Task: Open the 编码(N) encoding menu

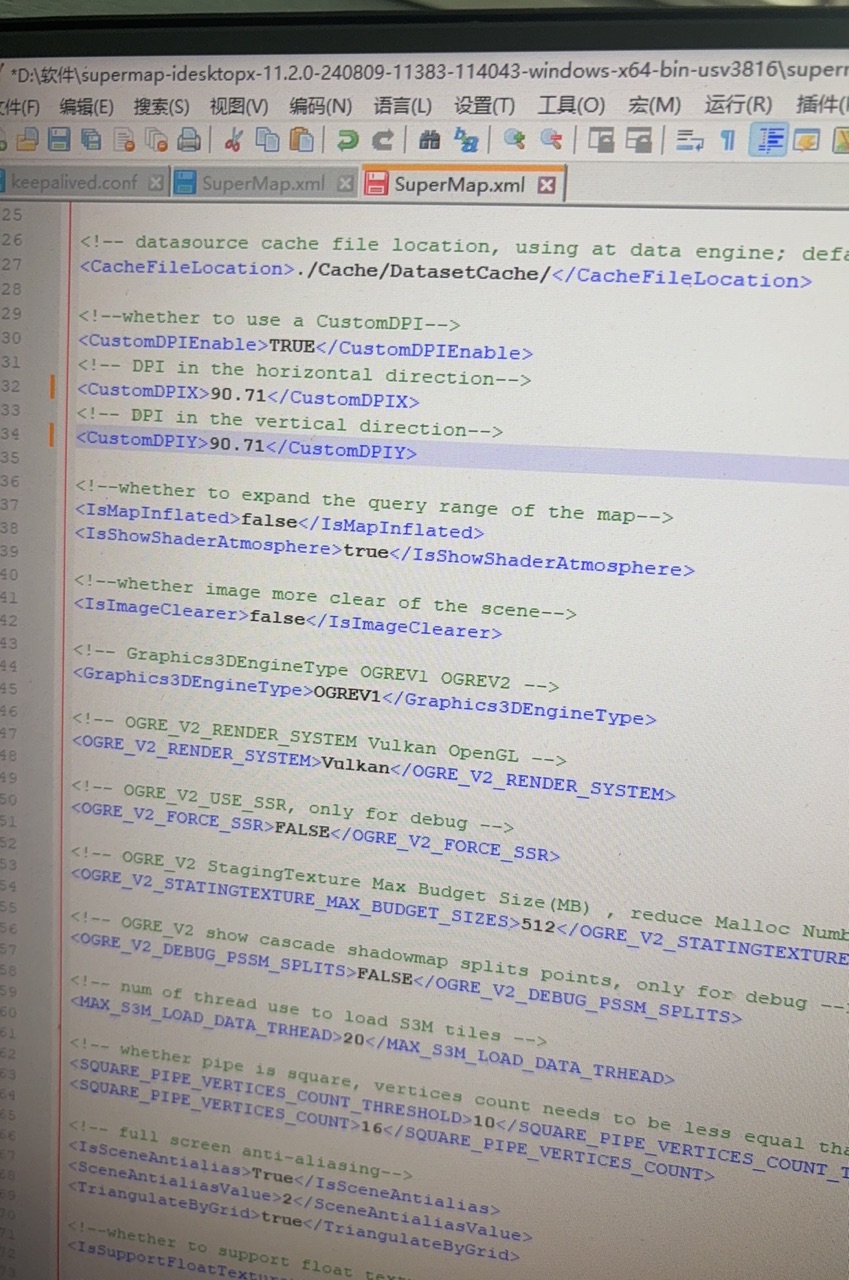Action: 320,106
